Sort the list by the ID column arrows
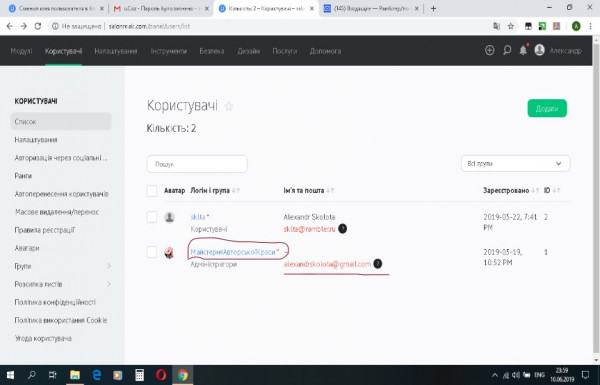This screenshot has width=600, height=385. (x=556, y=190)
